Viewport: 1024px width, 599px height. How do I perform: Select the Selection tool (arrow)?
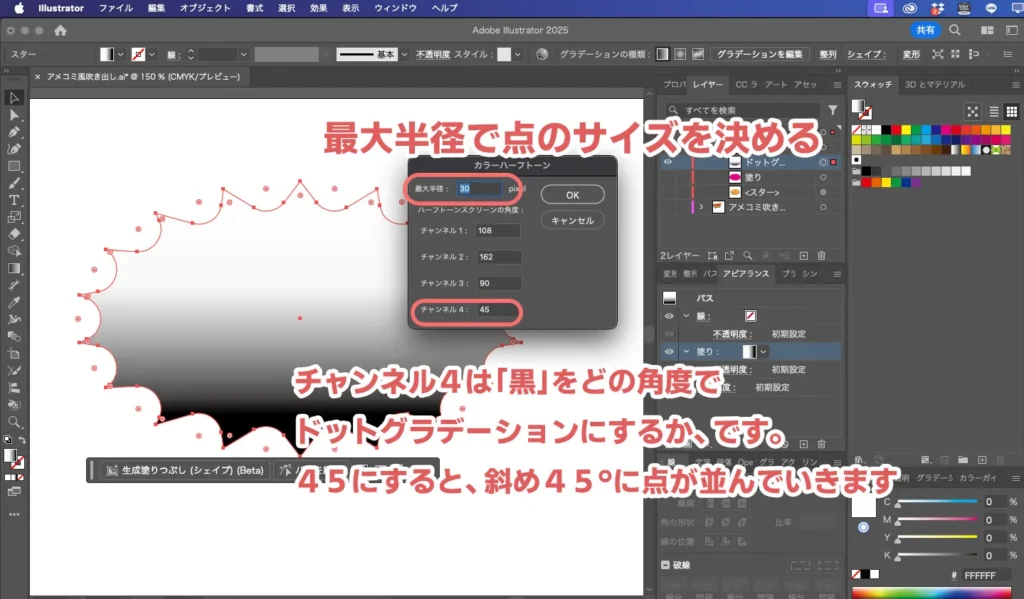click(x=14, y=97)
